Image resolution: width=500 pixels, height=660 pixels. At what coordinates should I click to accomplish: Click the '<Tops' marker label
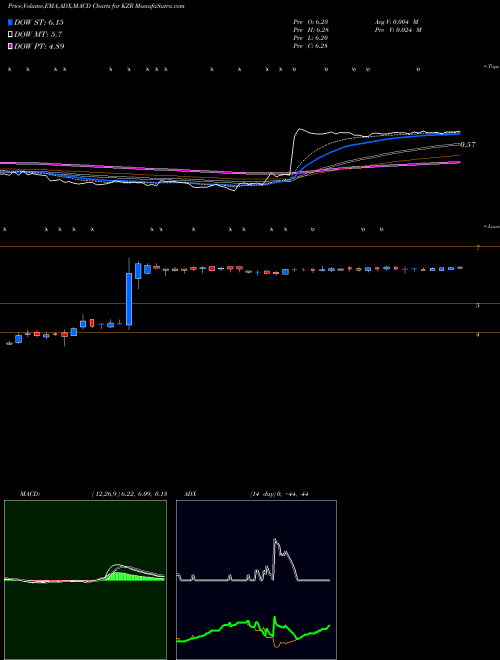(x=492, y=67)
